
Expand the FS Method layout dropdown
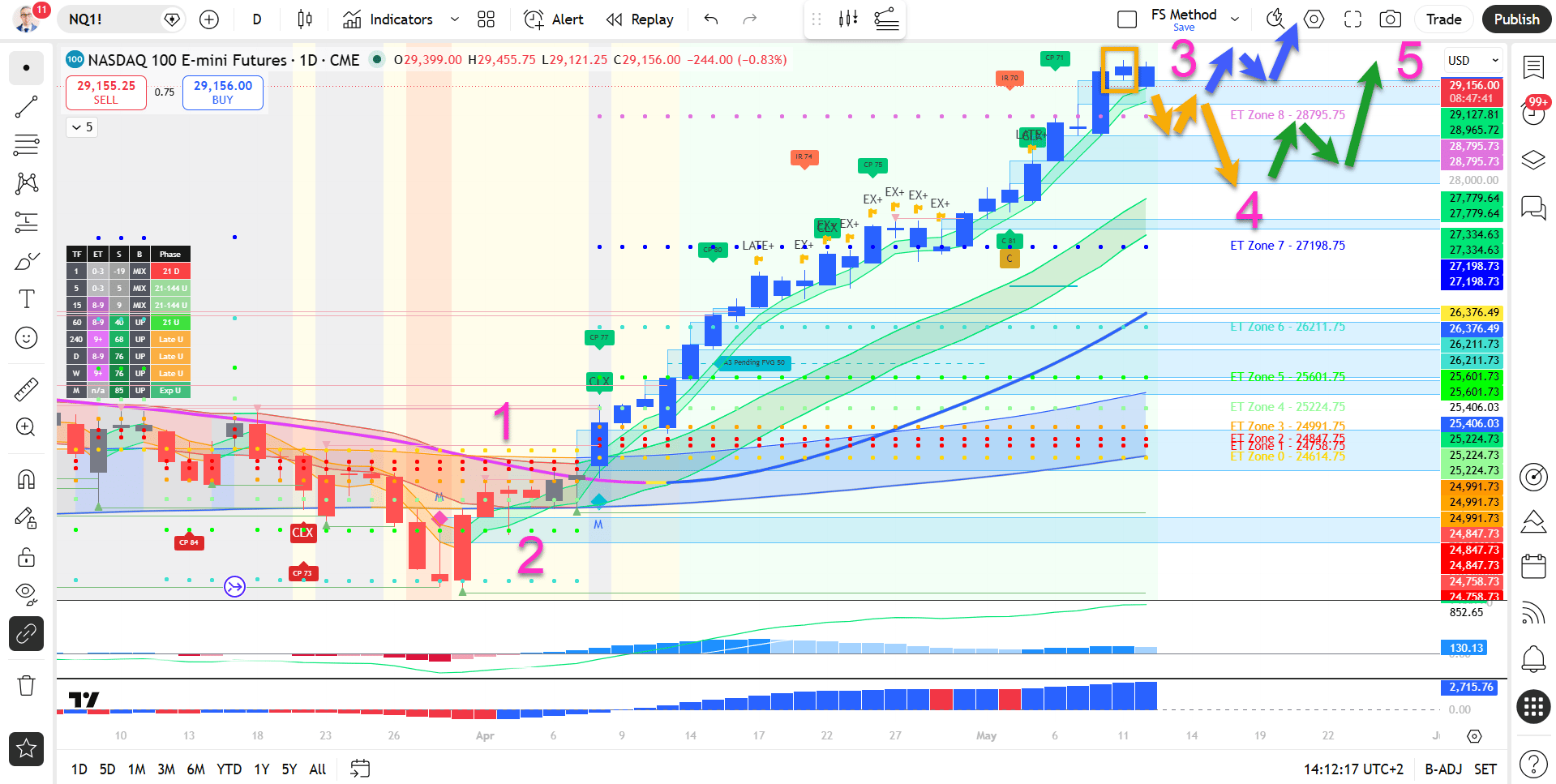1235,19
